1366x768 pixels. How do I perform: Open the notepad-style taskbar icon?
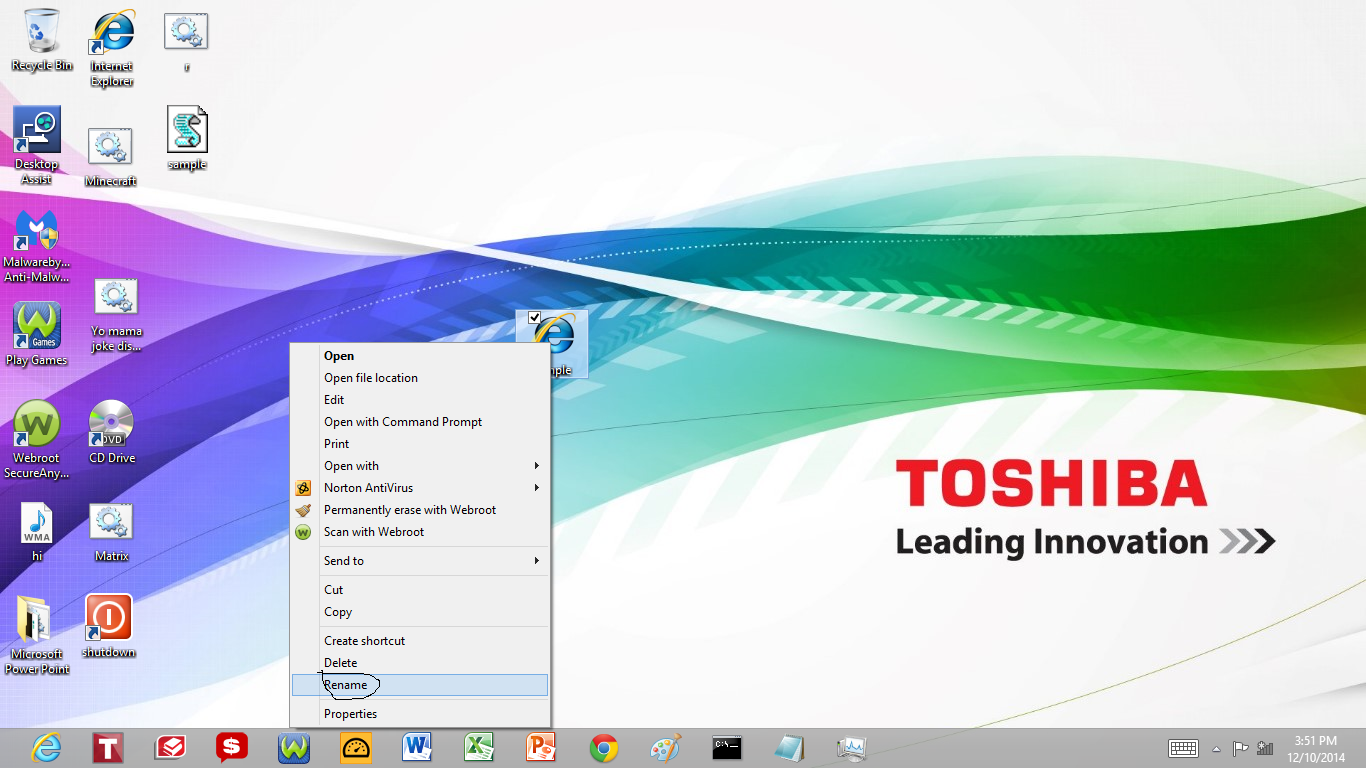(x=789, y=748)
